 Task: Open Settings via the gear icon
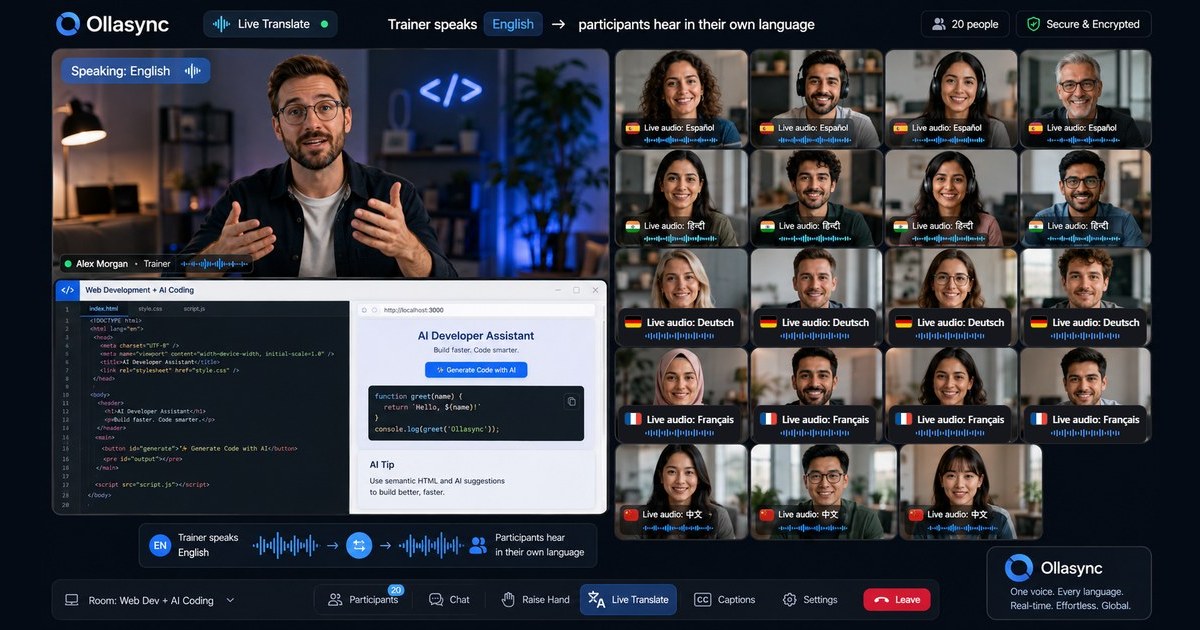tap(789, 600)
